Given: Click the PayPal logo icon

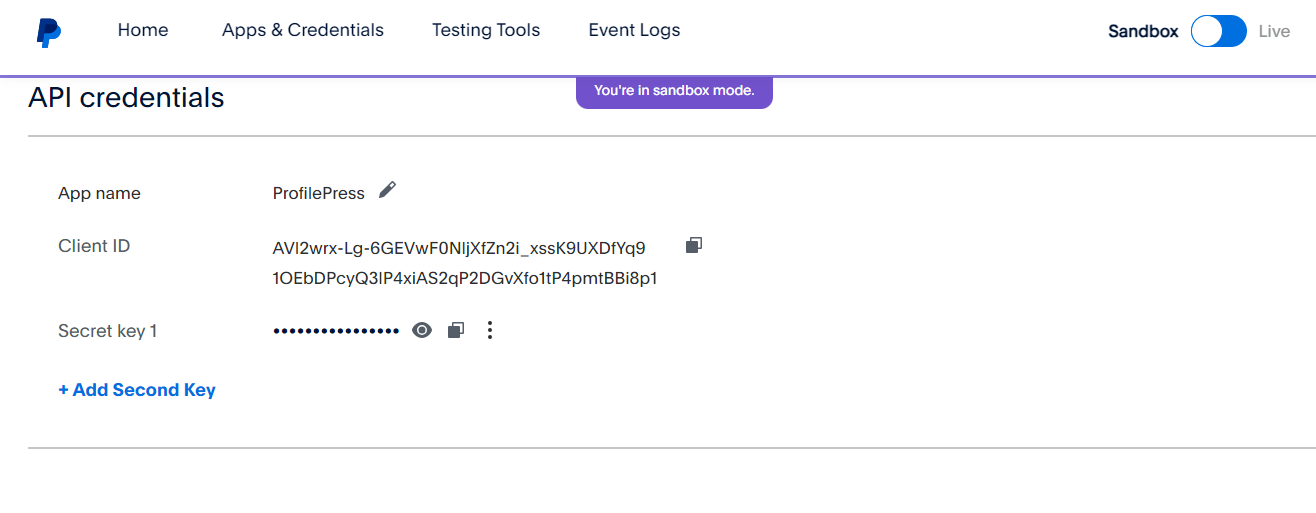Looking at the screenshot, I should (x=48, y=31).
